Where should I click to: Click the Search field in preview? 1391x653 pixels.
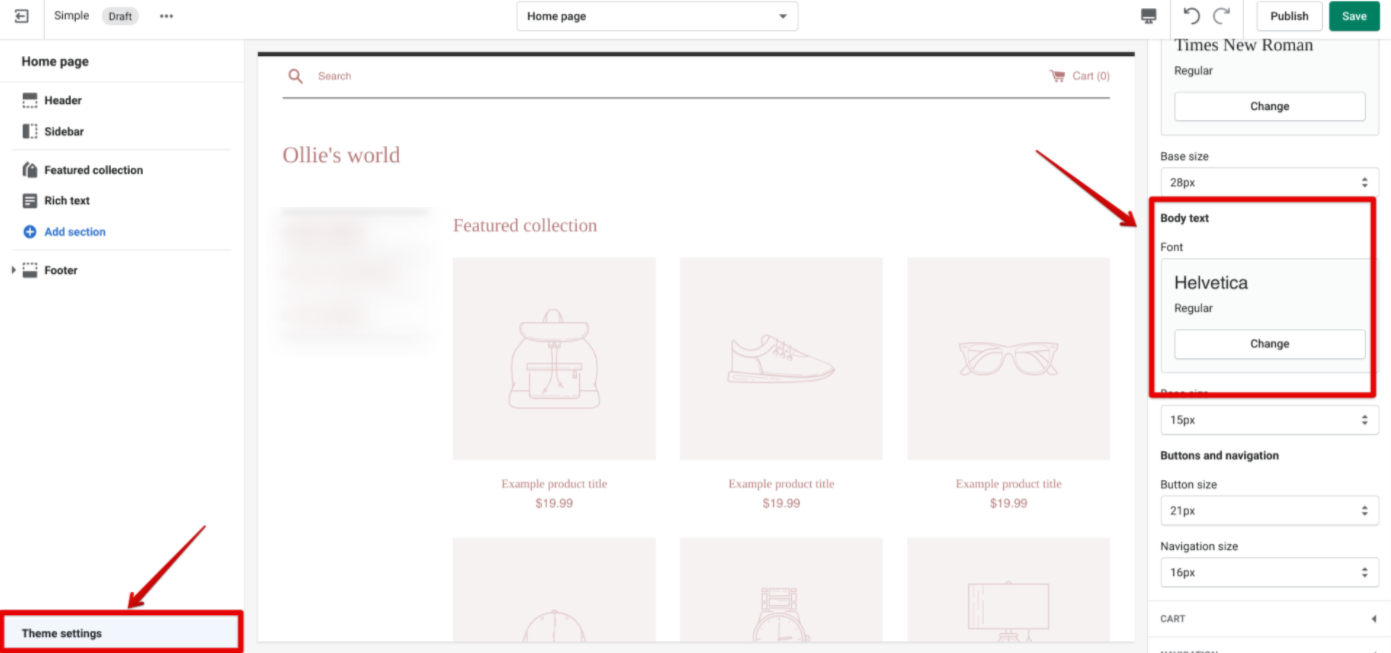pyautogui.click(x=334, y=76)
